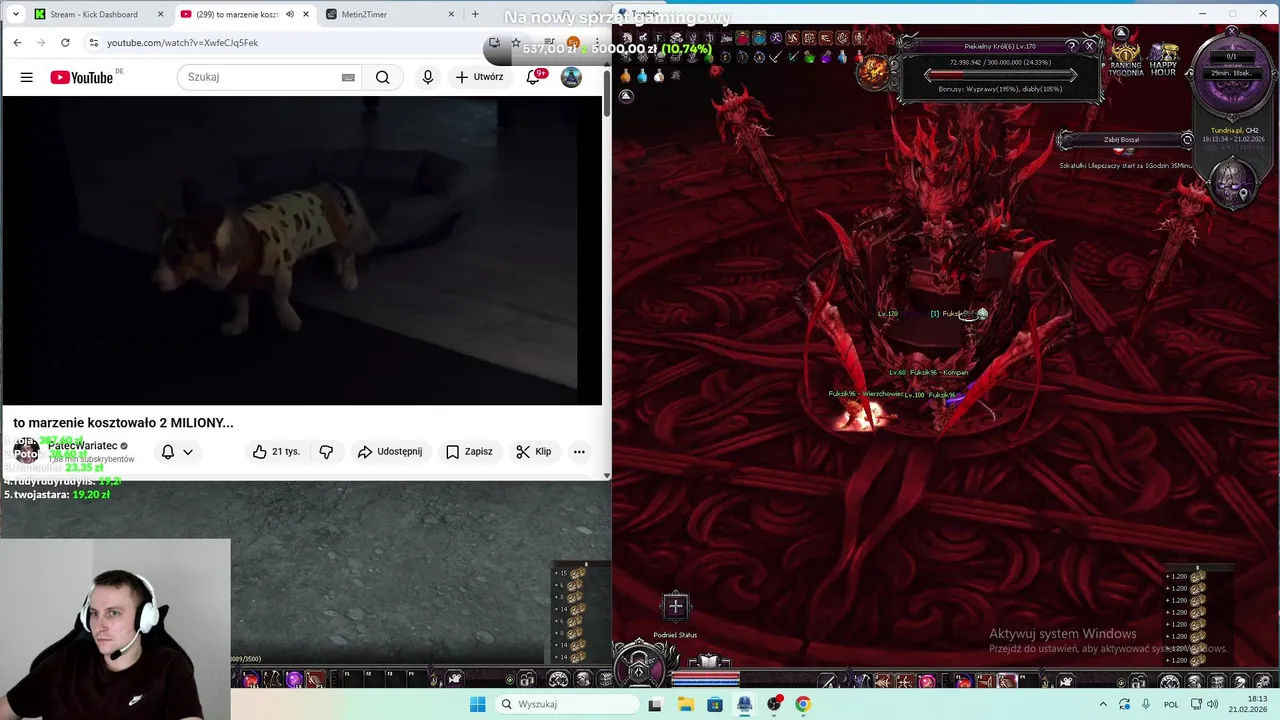Bookmark this page with star icon
The height and width of the screenshot is (720, 1280).
pos(515,43)
